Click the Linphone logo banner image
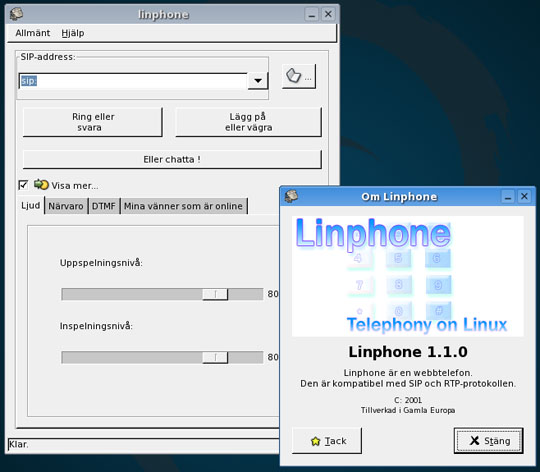The image size is (540, 472). pyautogui.click(x=408, y=276)
